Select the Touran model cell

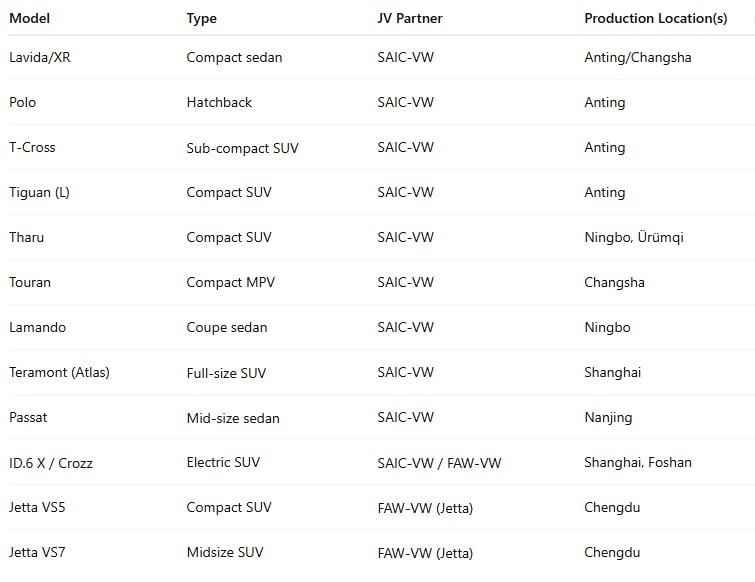(x=30, y=282)
